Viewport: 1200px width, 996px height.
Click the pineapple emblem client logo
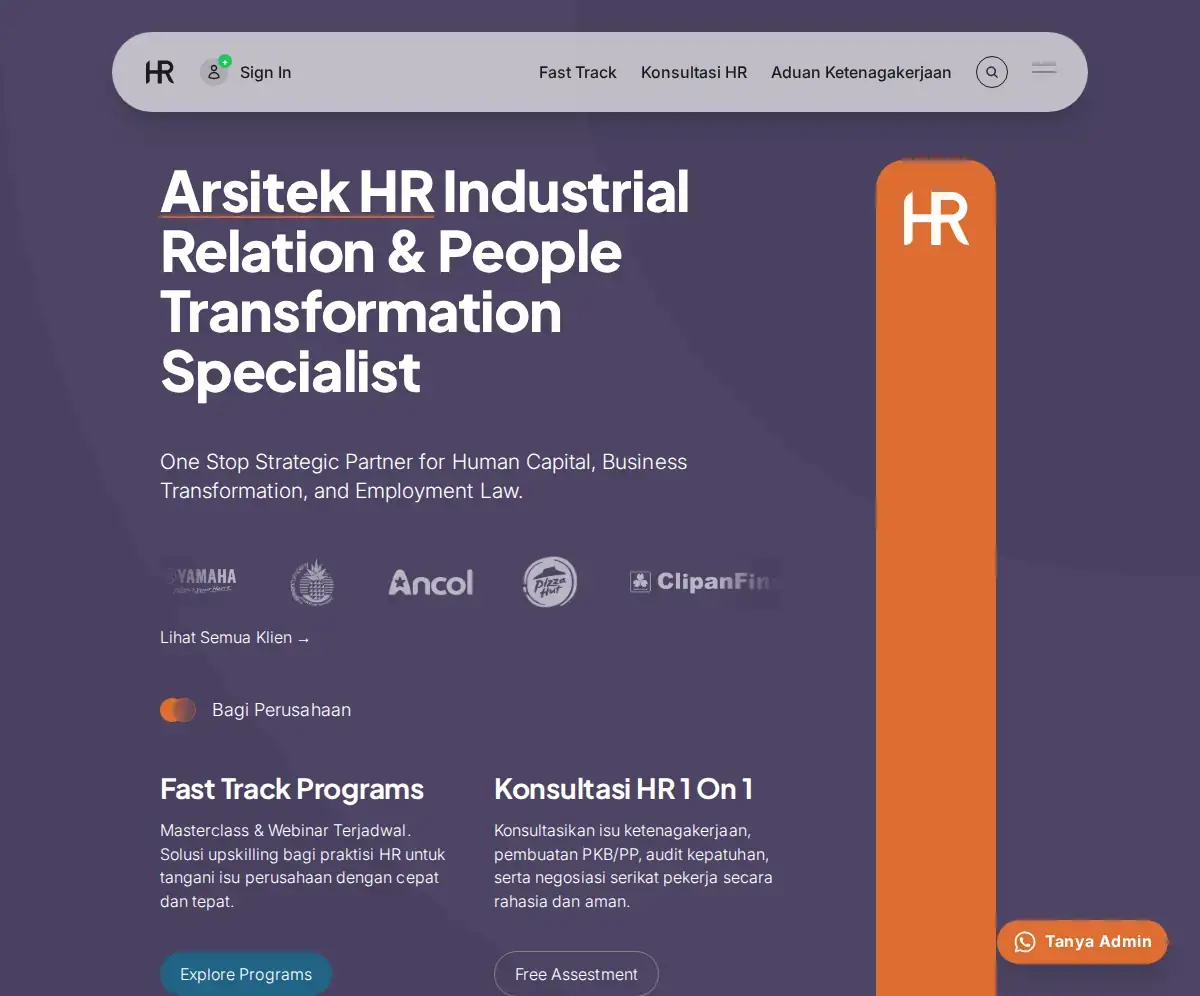(x=312, y=582)
